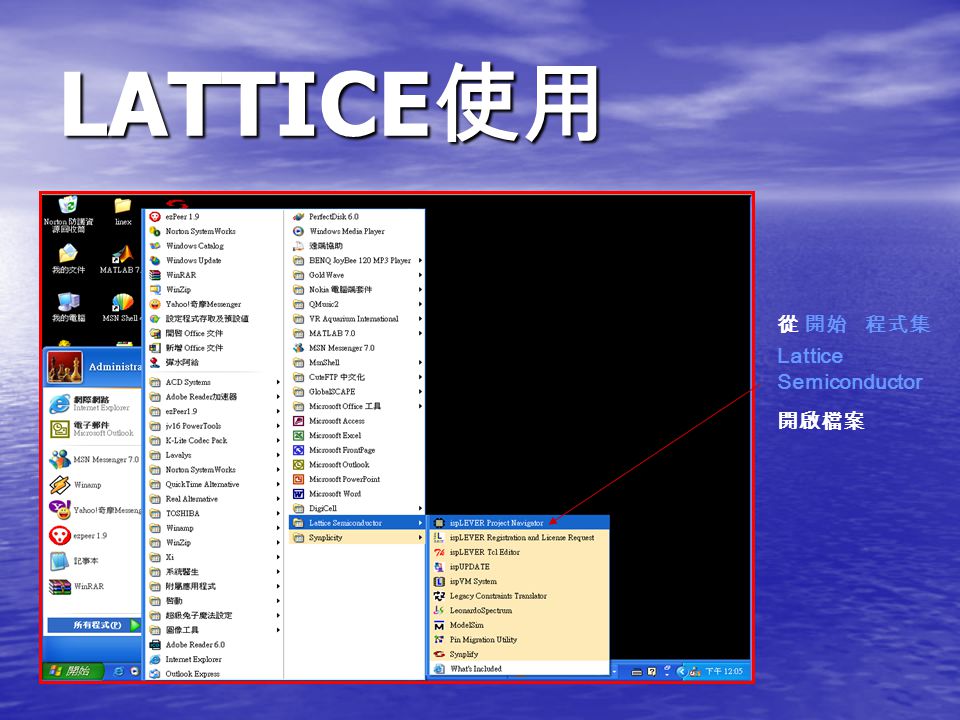This screenshot has width=960, height=720.
Task: Open 記事本 Notepad from start menu
Action: click(x=93, y=561)
